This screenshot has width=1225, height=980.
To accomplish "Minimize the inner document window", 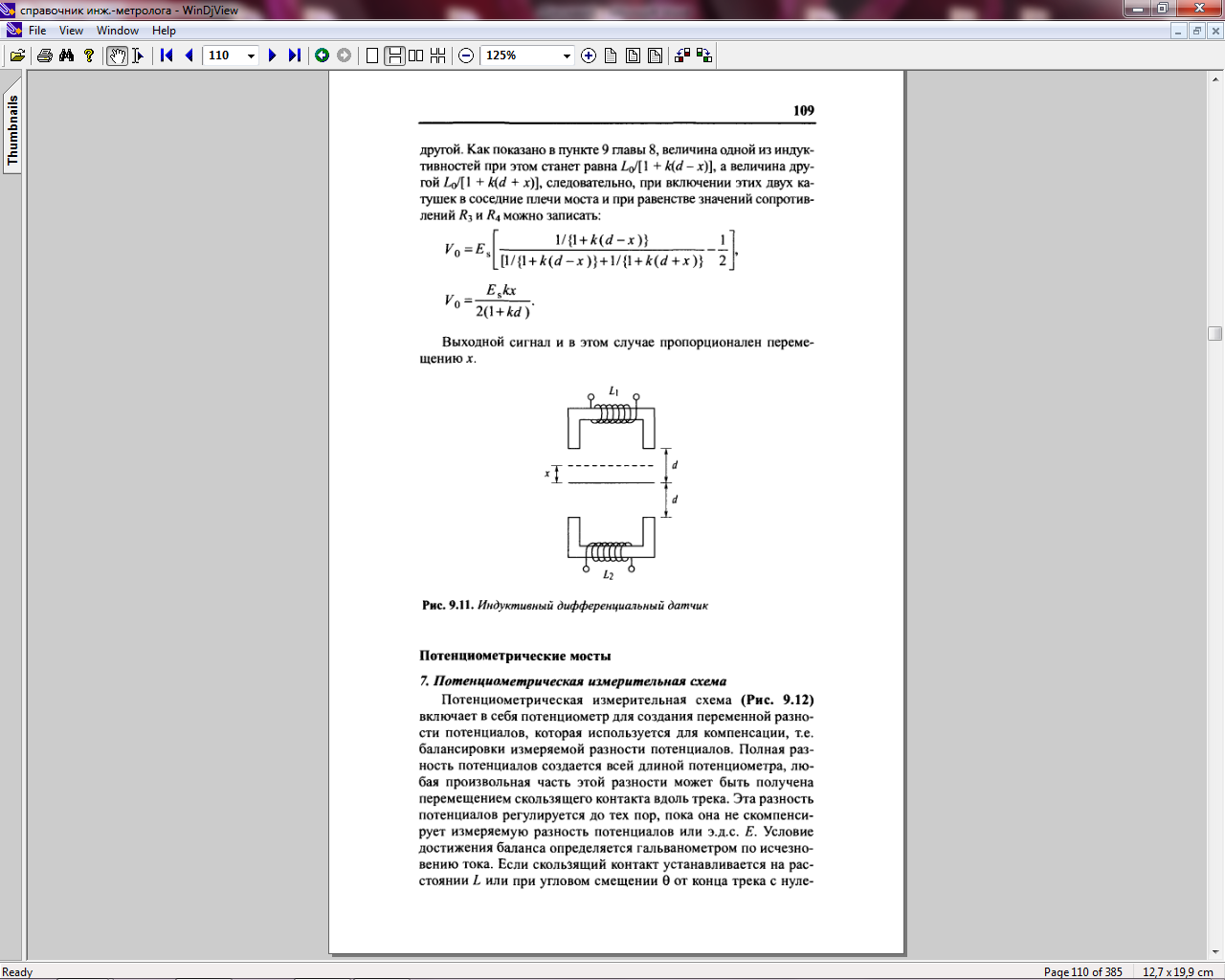I will pyautogui.click(x=1178, y=31).
